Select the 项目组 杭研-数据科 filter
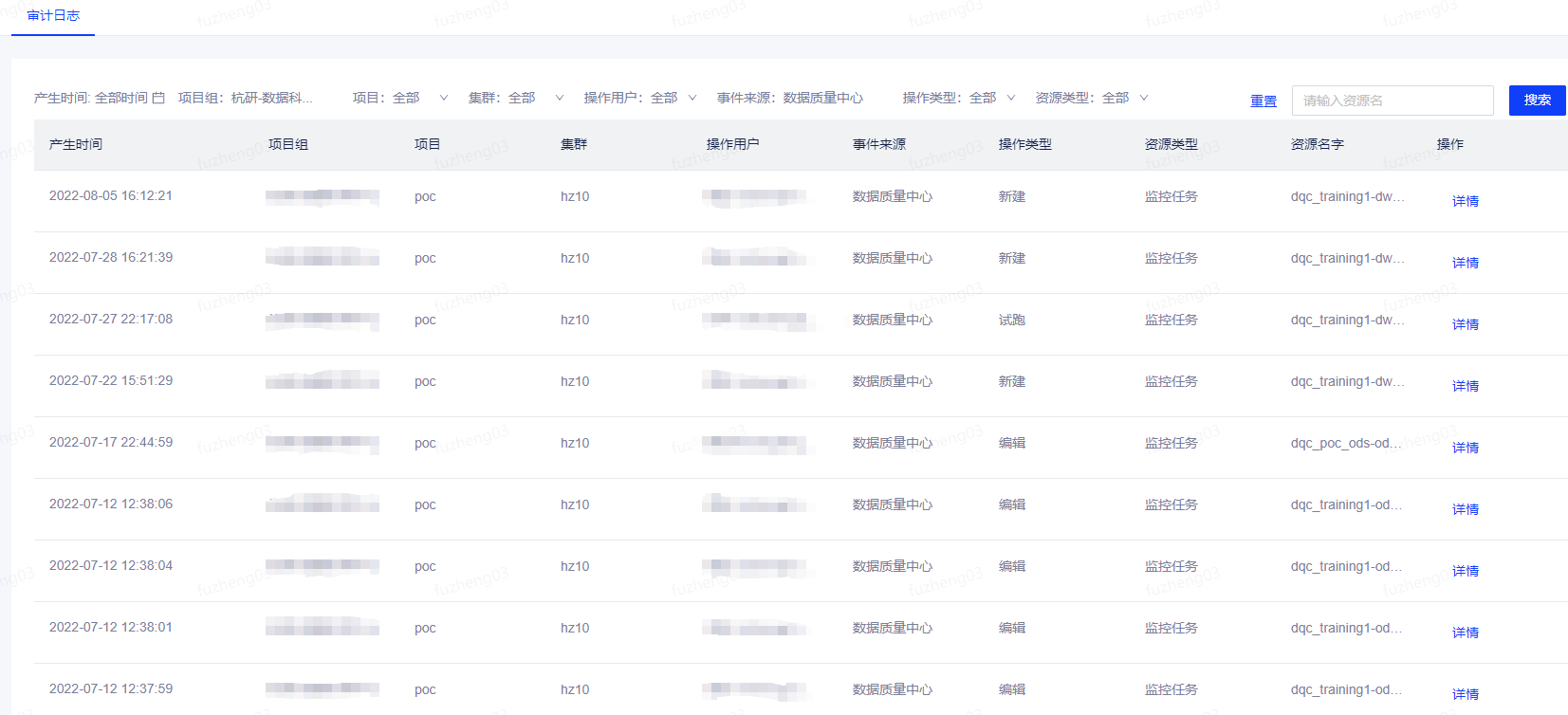Viewport: 1568px width, 715px height. pyautogui.click(x=245, y=98)
